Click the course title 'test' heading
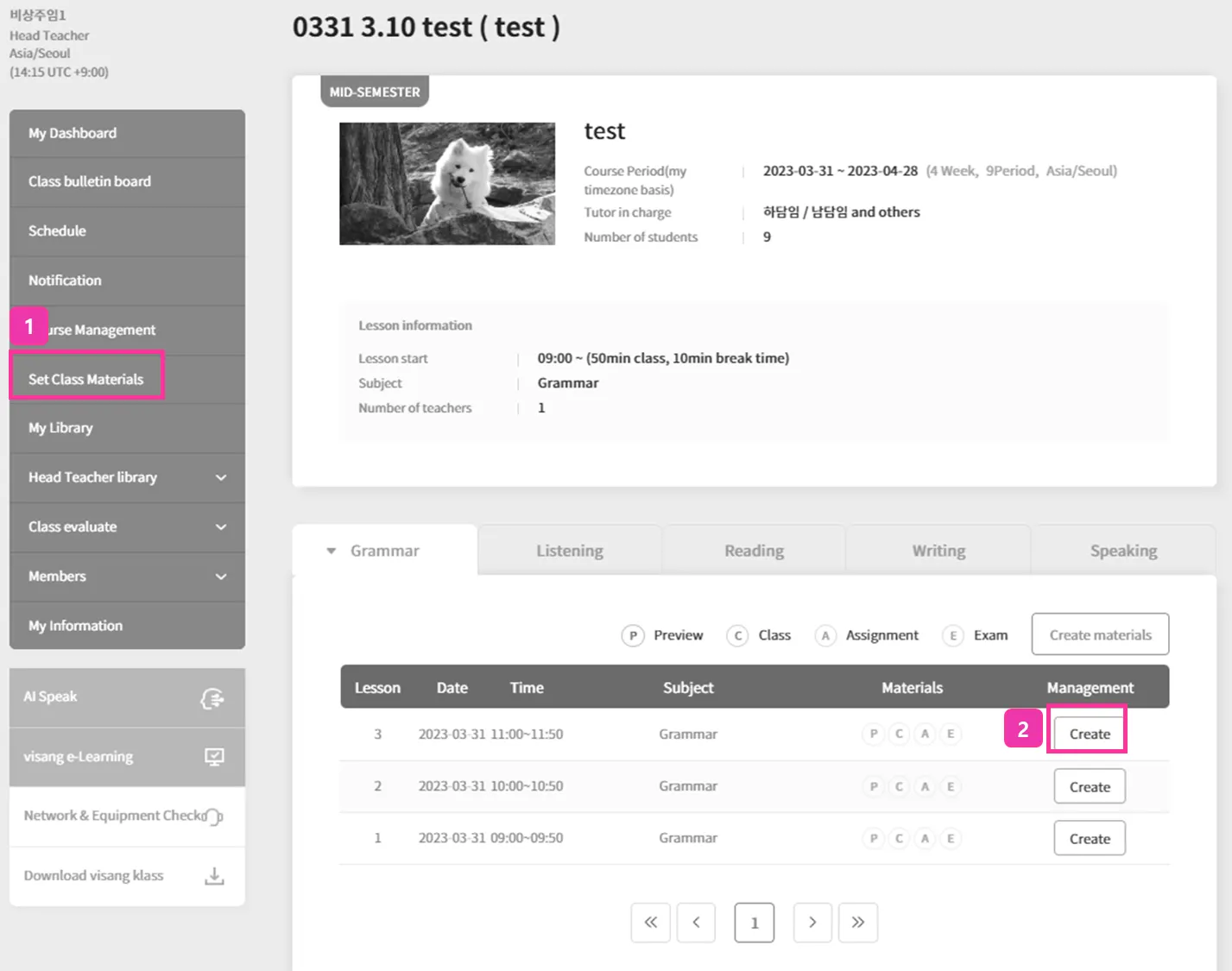This screenshot has height=971, width=1232. click(604, 131)
